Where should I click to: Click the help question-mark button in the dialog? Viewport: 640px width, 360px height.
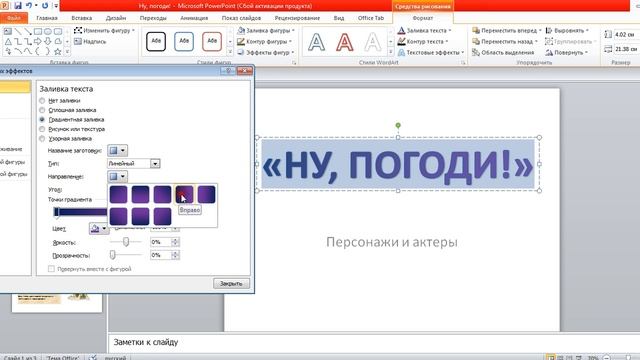pos(228,71)
